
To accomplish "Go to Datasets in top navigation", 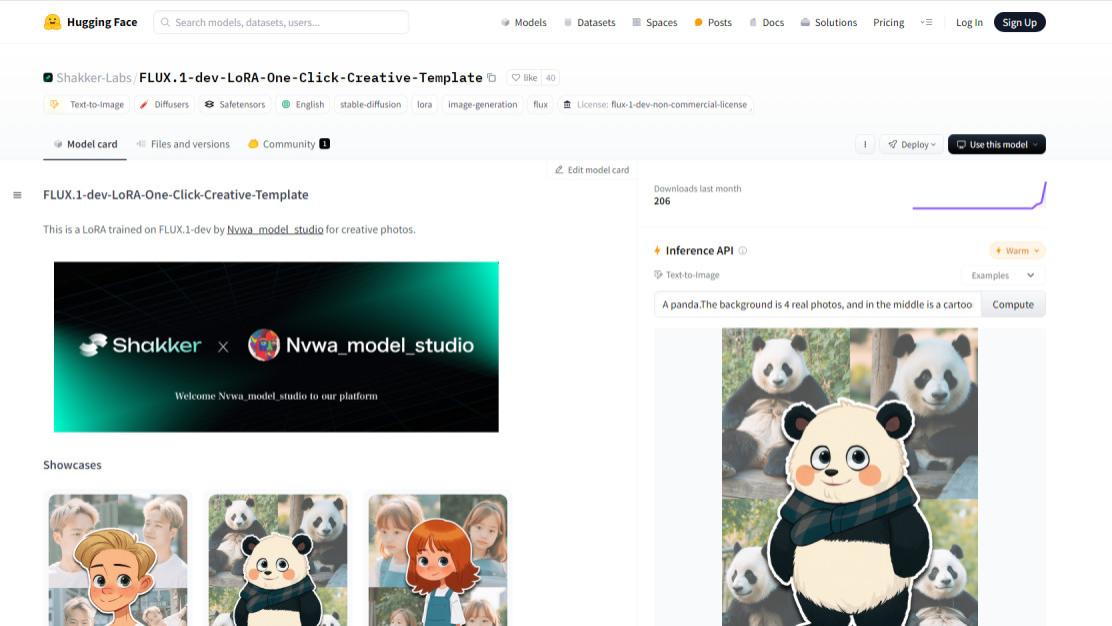I will click(589, 22).
